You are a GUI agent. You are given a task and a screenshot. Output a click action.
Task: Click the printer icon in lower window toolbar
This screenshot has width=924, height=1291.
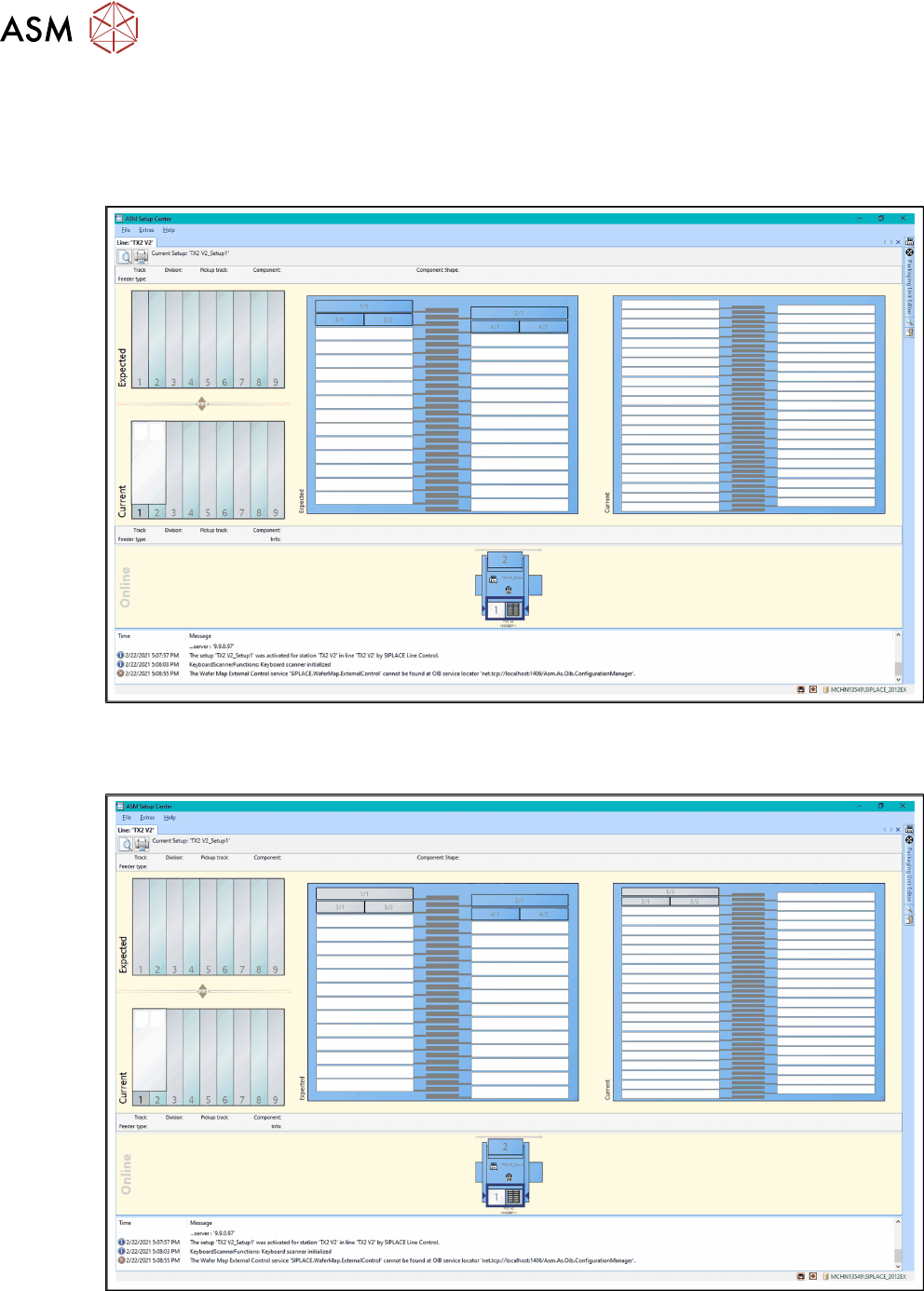tap(142, 844)
